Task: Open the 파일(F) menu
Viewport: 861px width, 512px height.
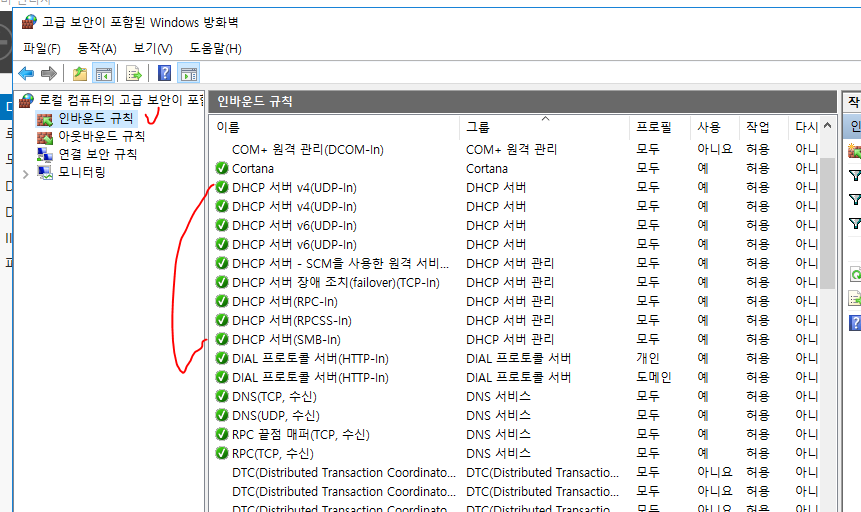Action: (x=42, y=48)
